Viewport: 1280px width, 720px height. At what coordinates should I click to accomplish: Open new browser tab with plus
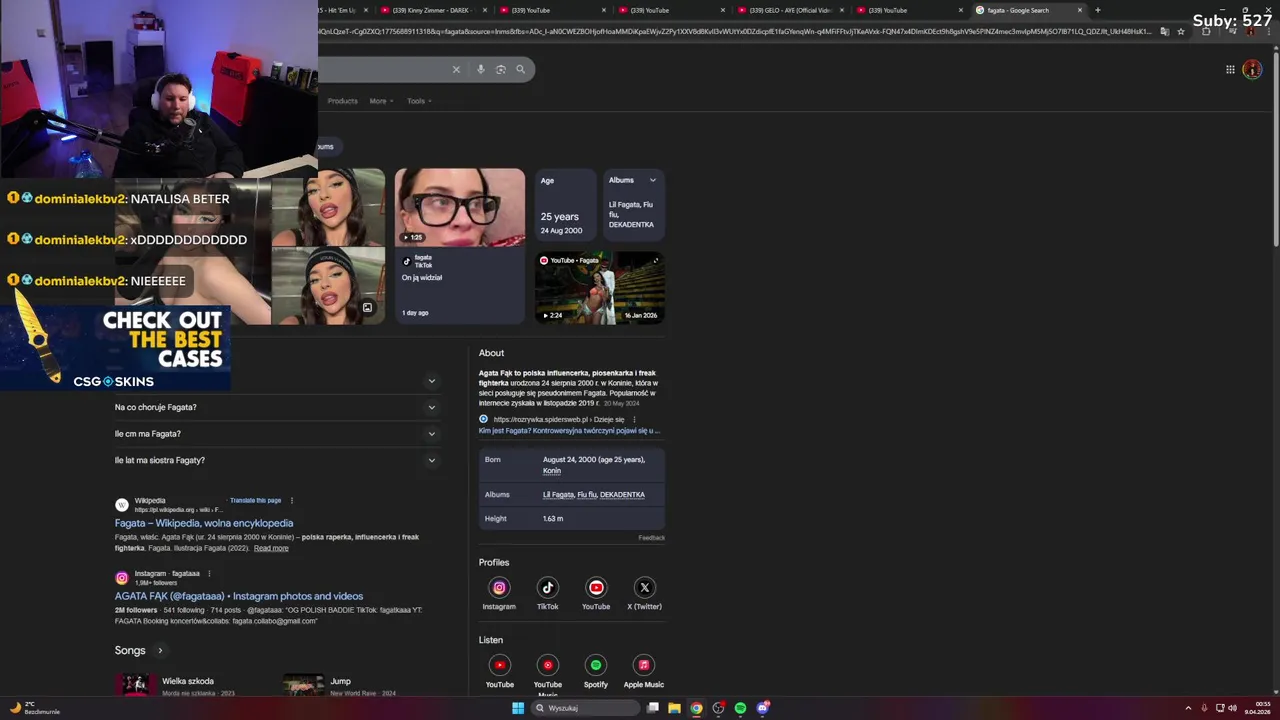point(1097,10)
